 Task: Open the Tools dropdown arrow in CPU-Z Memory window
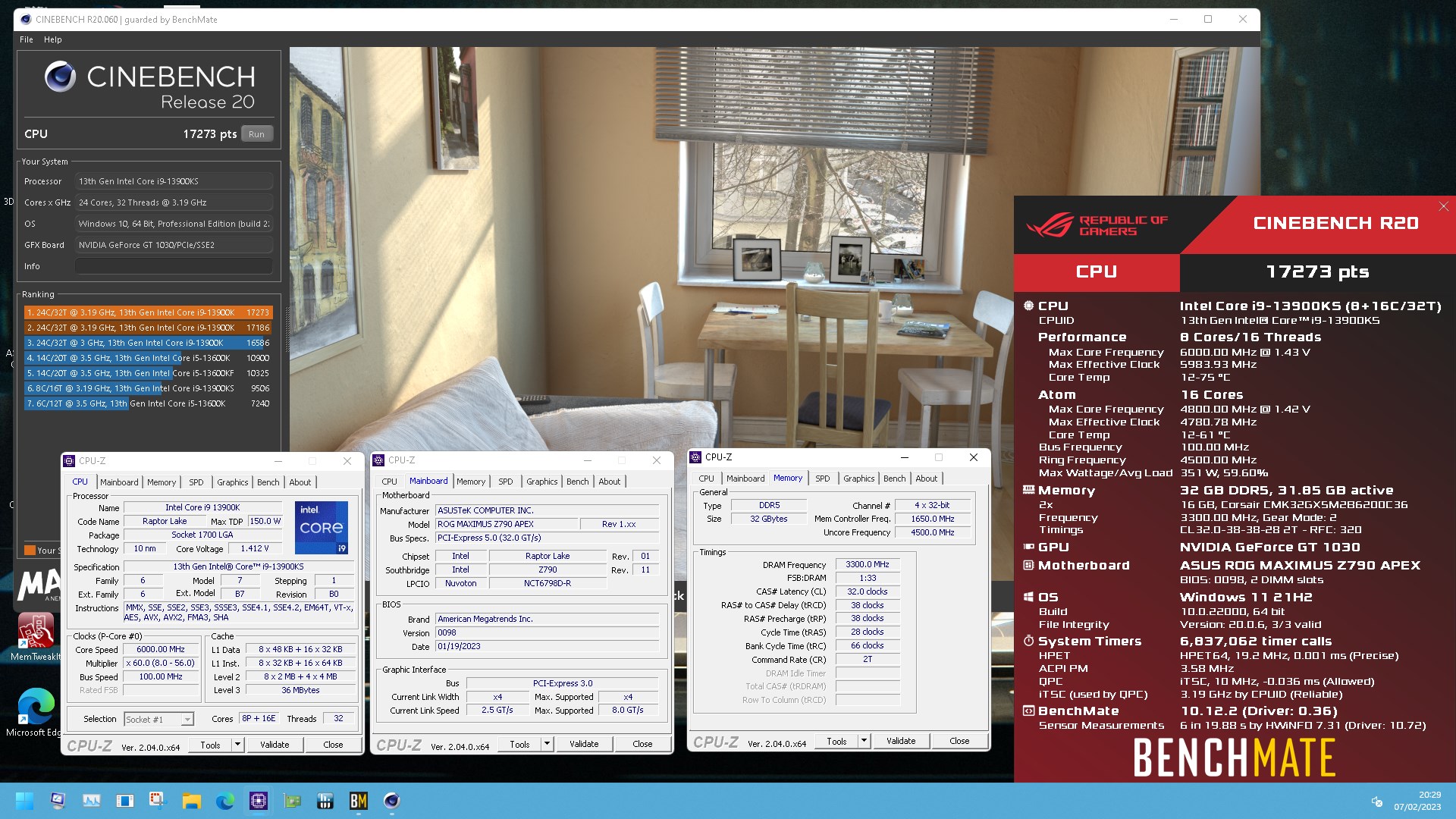tap(864, 741)
